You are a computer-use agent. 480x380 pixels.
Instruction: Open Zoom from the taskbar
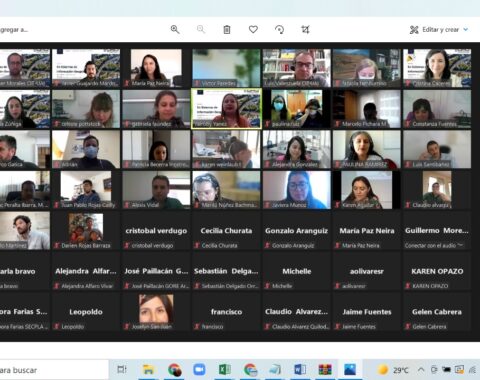(x=199, y=369)
